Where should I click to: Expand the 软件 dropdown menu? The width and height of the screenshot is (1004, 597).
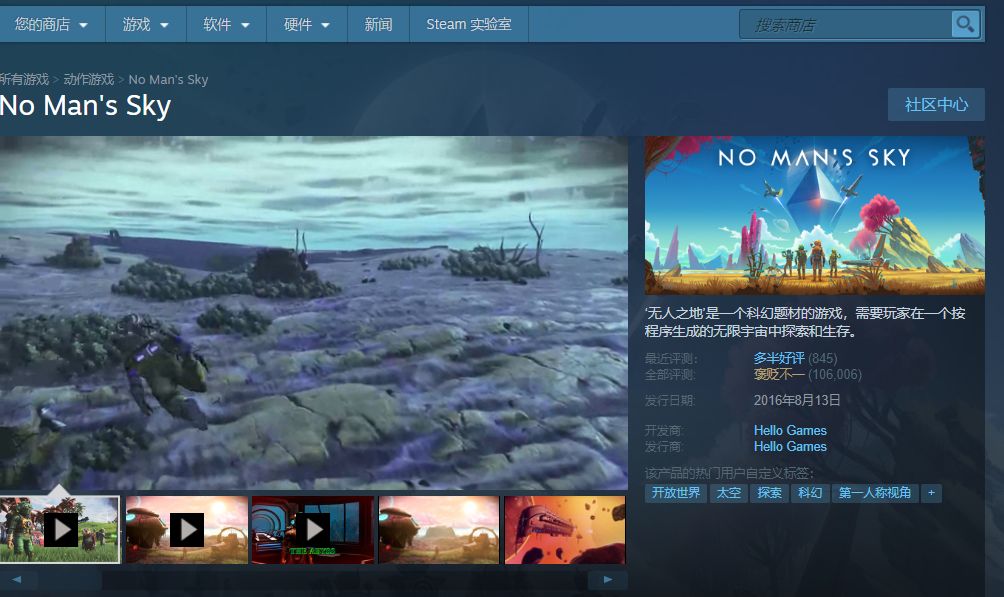click(226, 24)
